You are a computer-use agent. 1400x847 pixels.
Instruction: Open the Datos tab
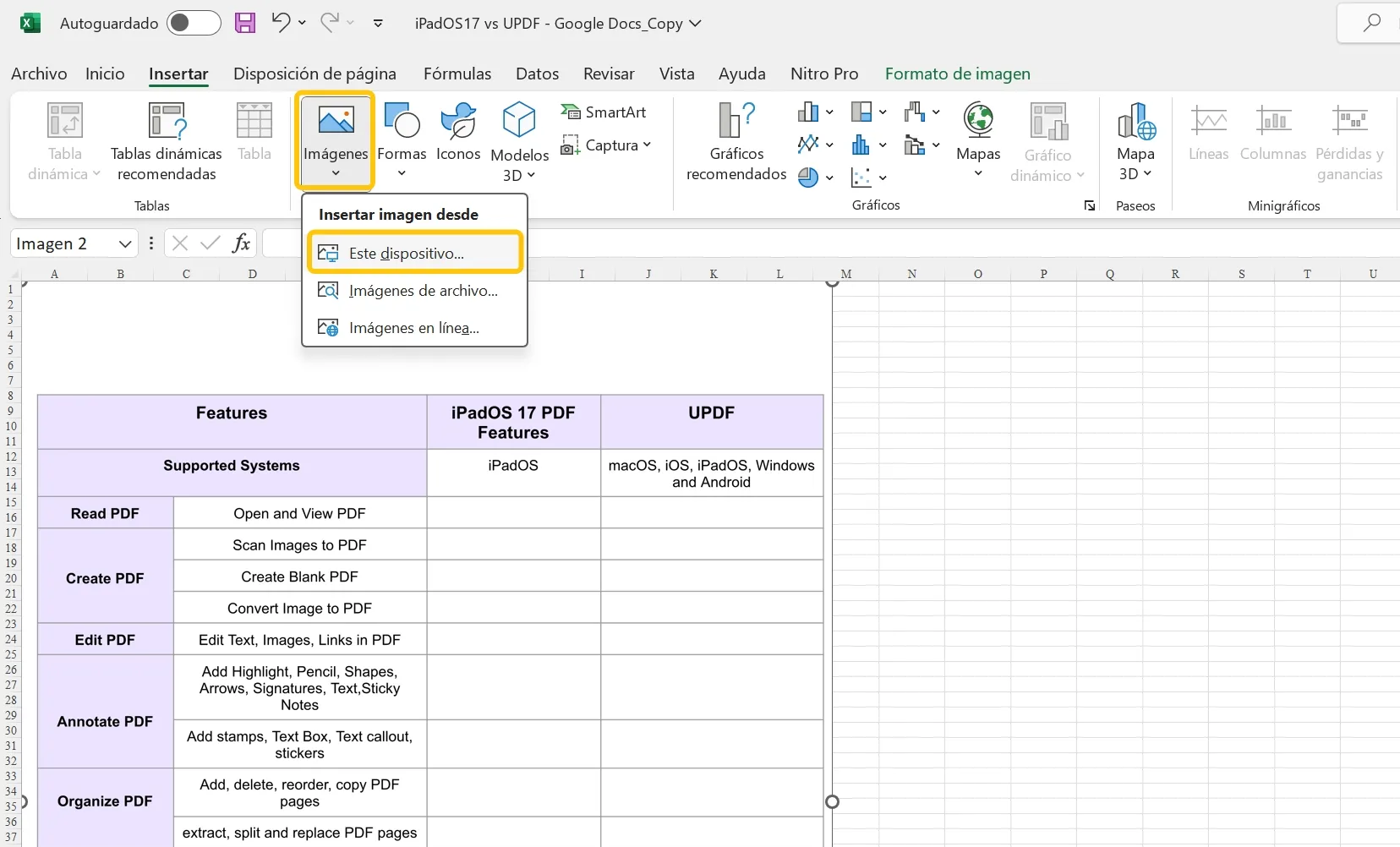537,74
